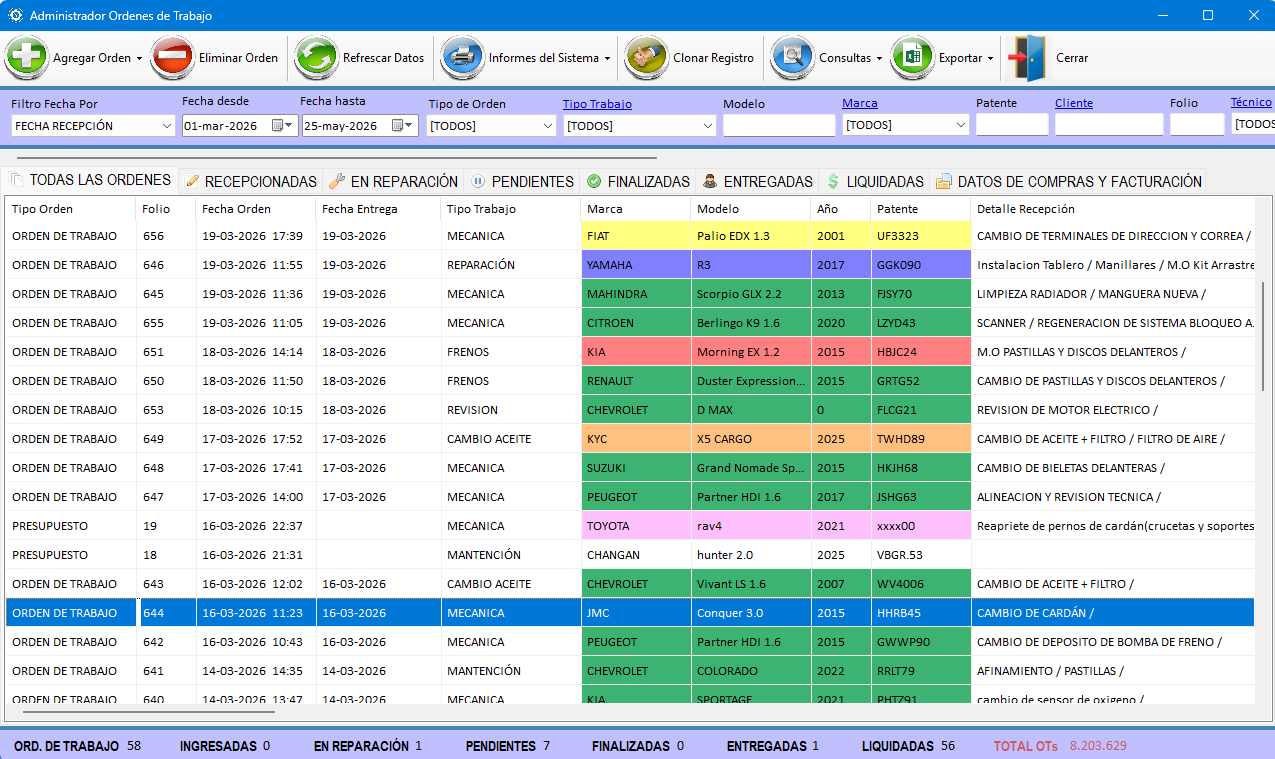Sort by Tipo Trabajo column header
This screenshot has height=759, width=1275.
[511, 209]
